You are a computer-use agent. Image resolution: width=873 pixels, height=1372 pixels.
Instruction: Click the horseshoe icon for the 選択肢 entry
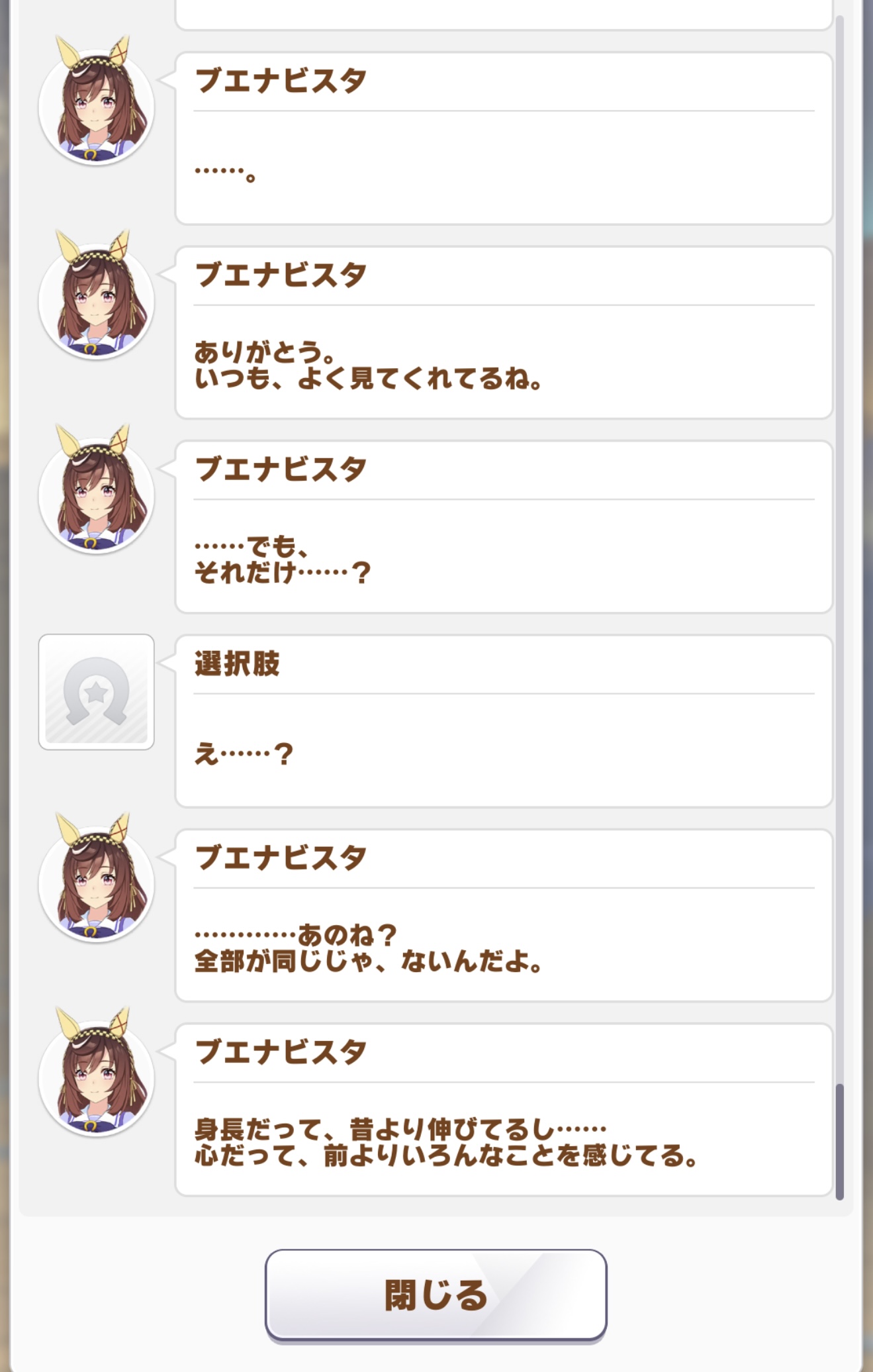point(97,692)
